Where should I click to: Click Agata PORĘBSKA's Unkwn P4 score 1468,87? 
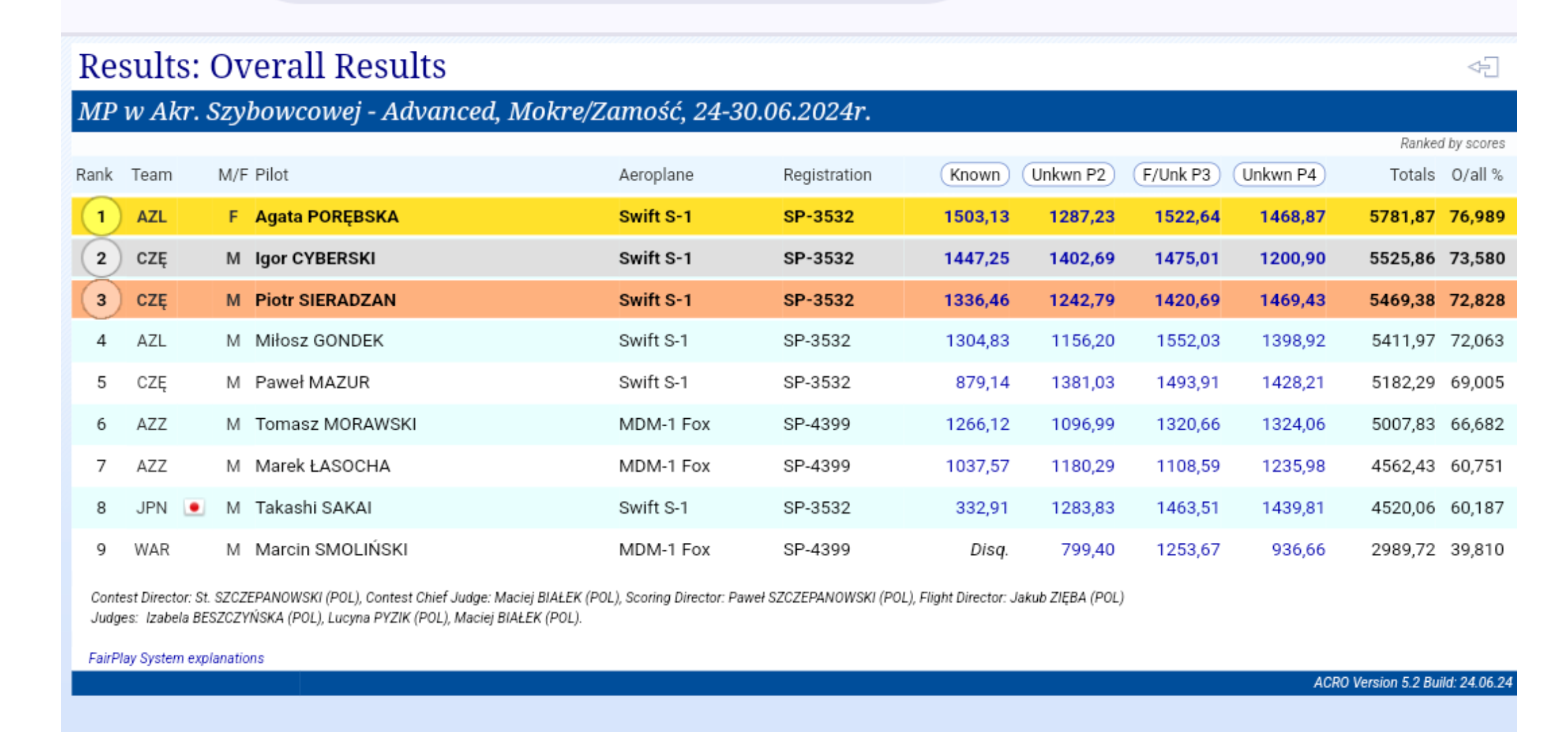(1292, 217)
